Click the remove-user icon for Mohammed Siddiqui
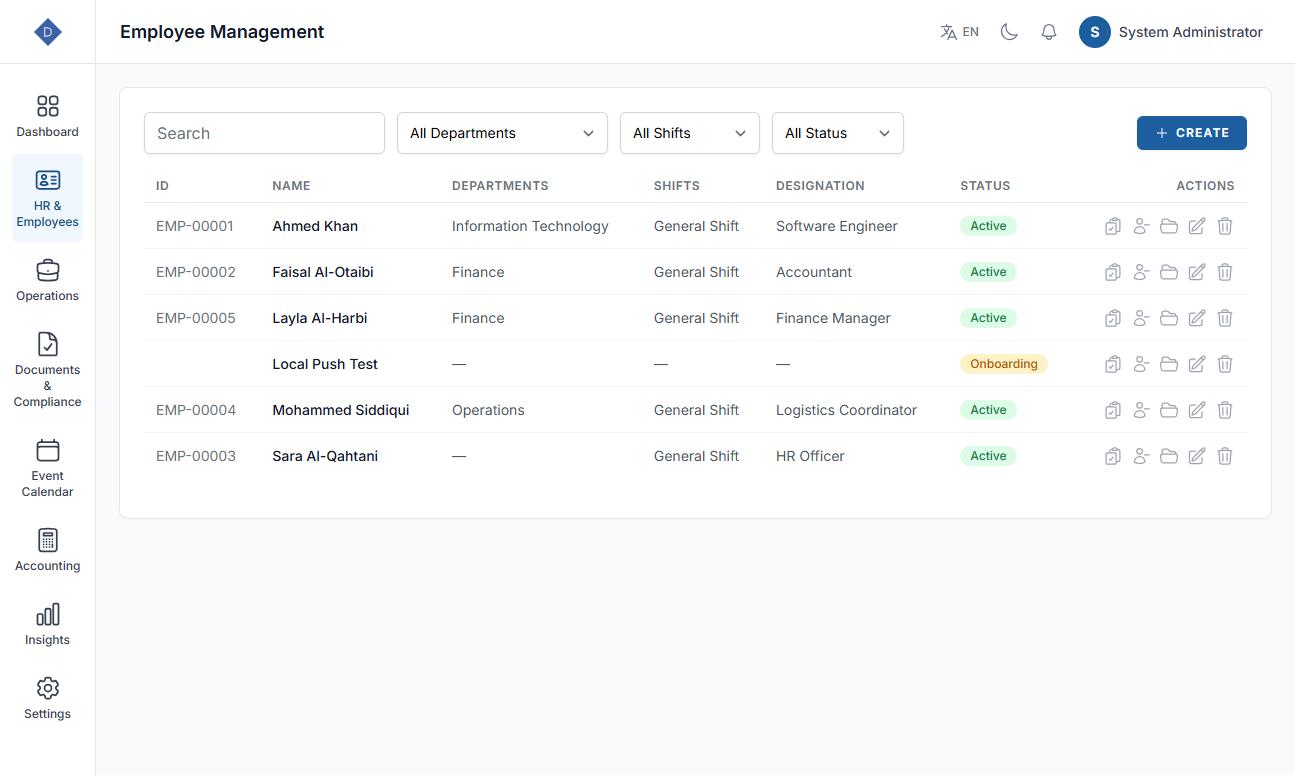1295x775 pixels. click(x=1141, y=410)
